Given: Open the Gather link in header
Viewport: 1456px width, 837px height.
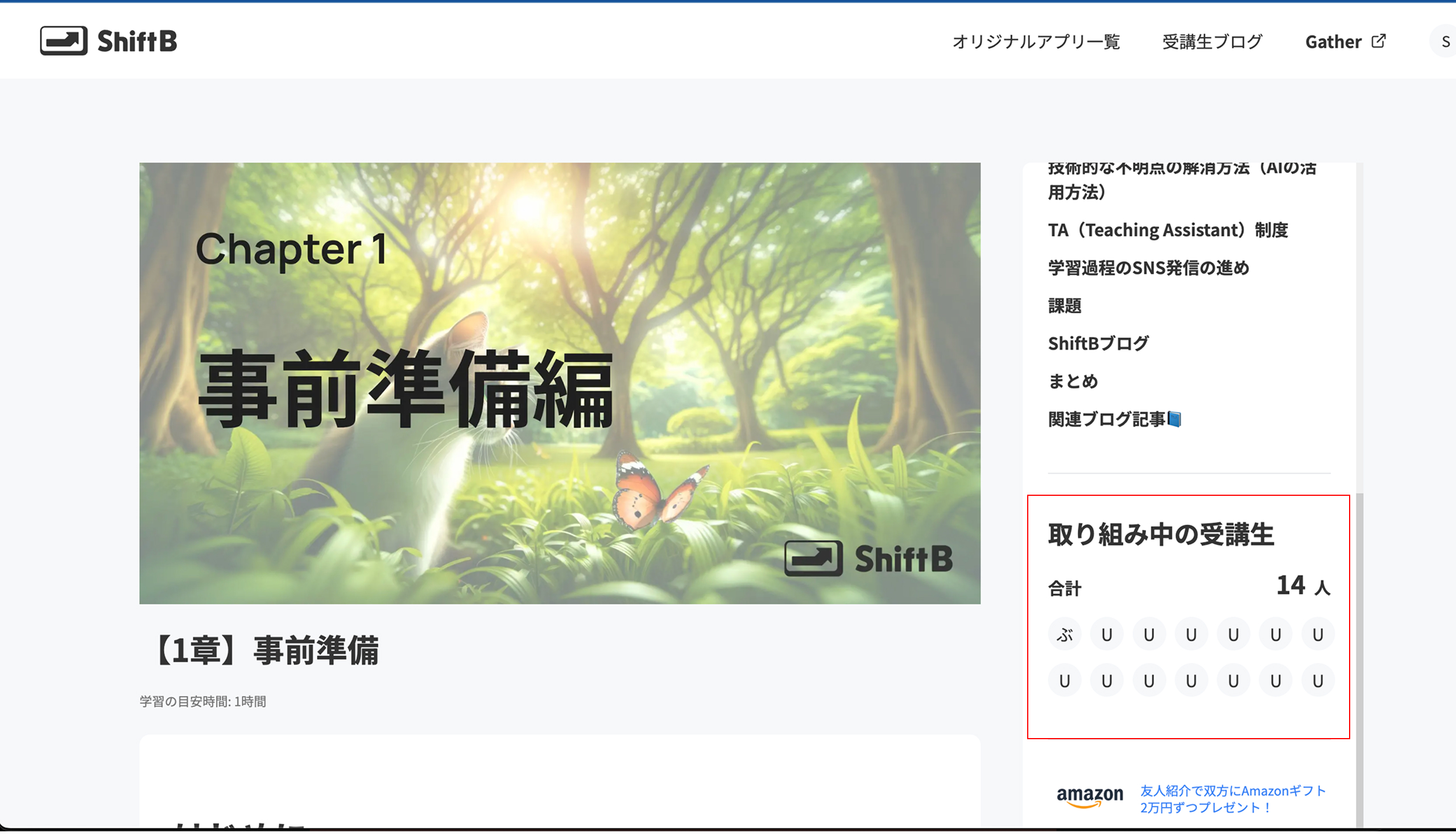Looking at the screenshot, I should coord(1333,42).
